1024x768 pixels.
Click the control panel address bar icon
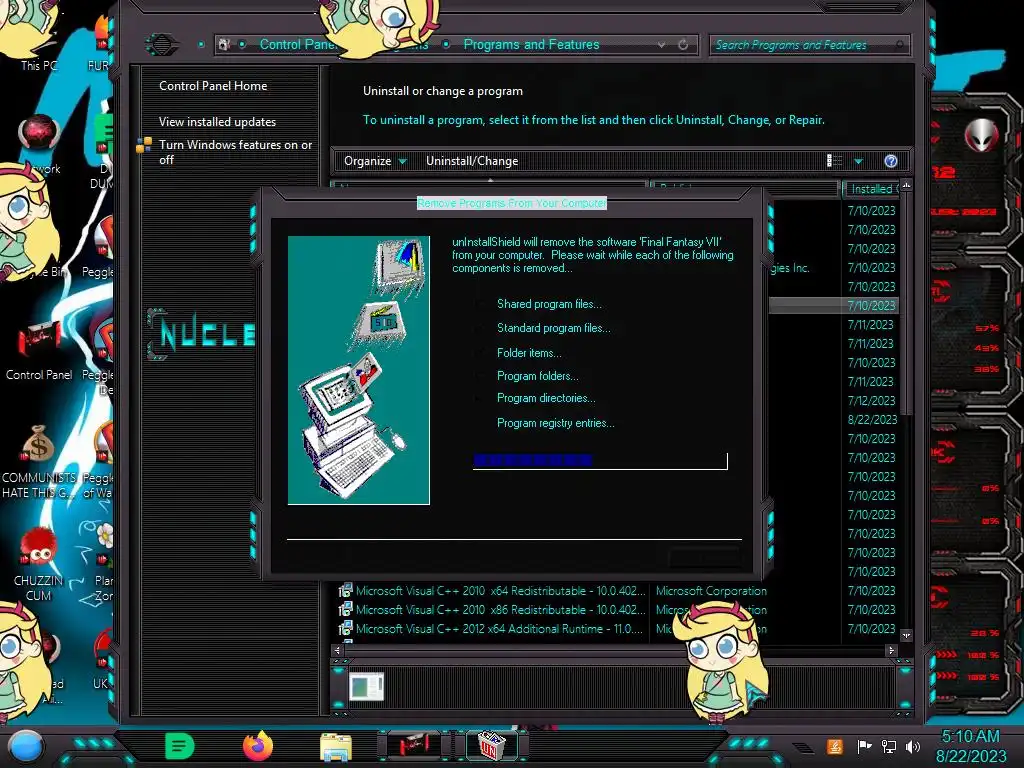[x=224, y=44]
